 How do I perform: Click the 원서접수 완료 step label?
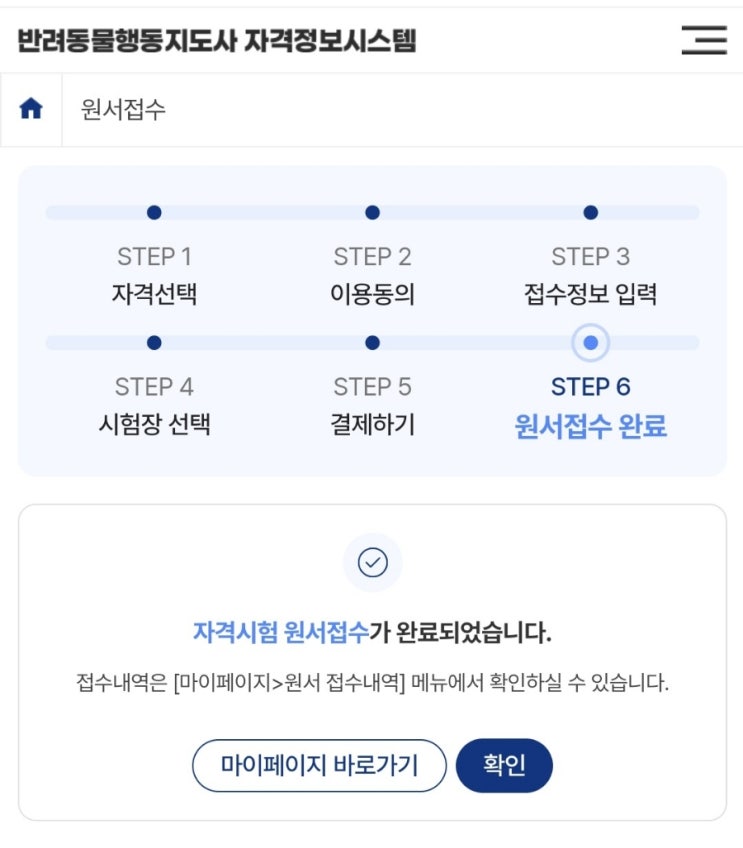pos(591,426)
